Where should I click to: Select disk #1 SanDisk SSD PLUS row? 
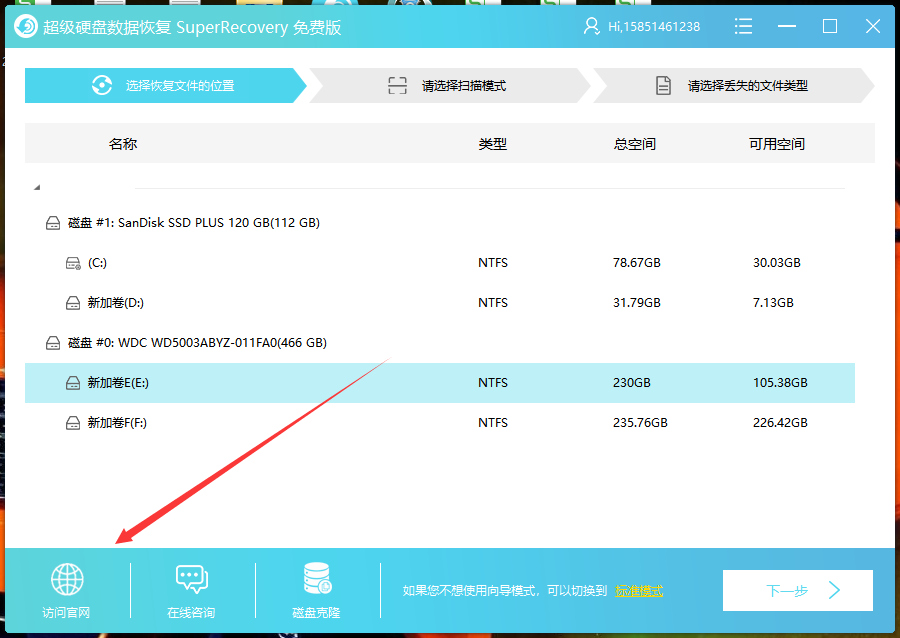coord(440,223)
